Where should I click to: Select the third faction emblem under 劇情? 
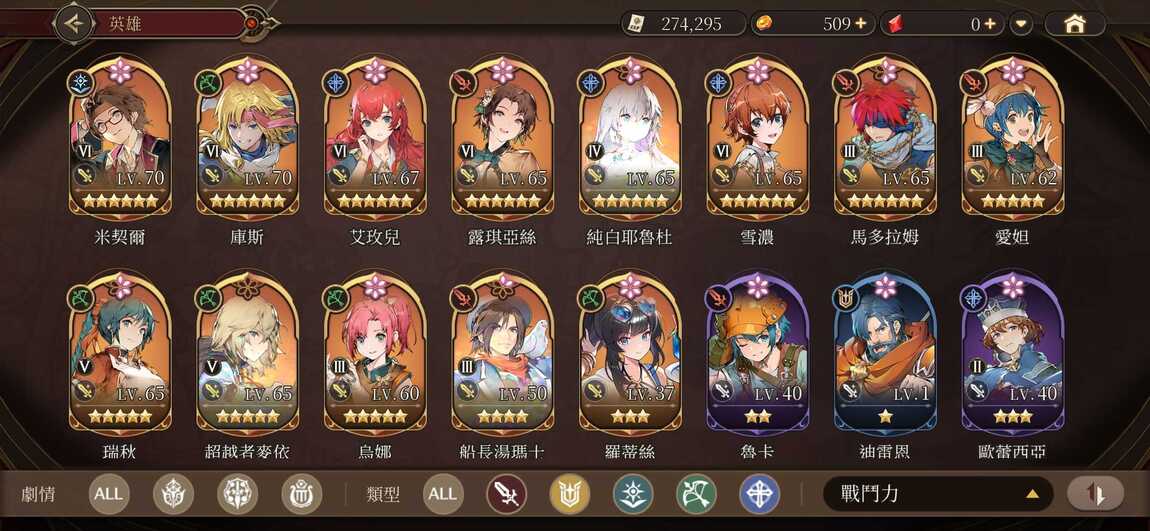[x=301, y=494]
